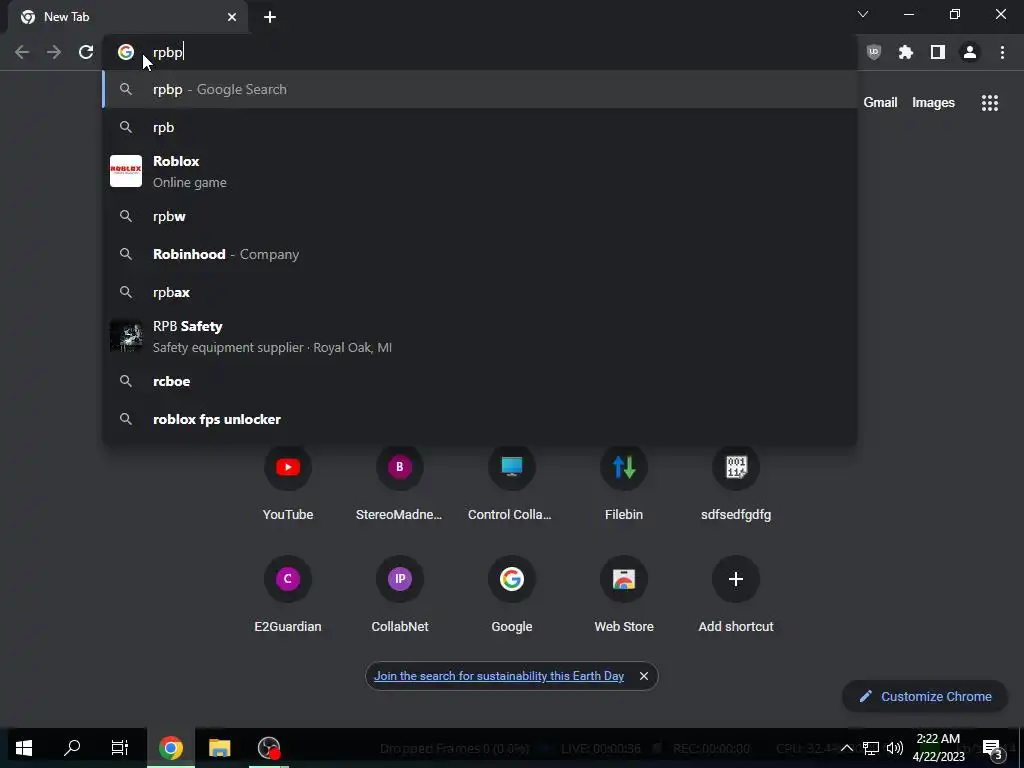The image size is (1024, 768).
Task: Dismiss the Earth Day promo banner
Action: 644,676
